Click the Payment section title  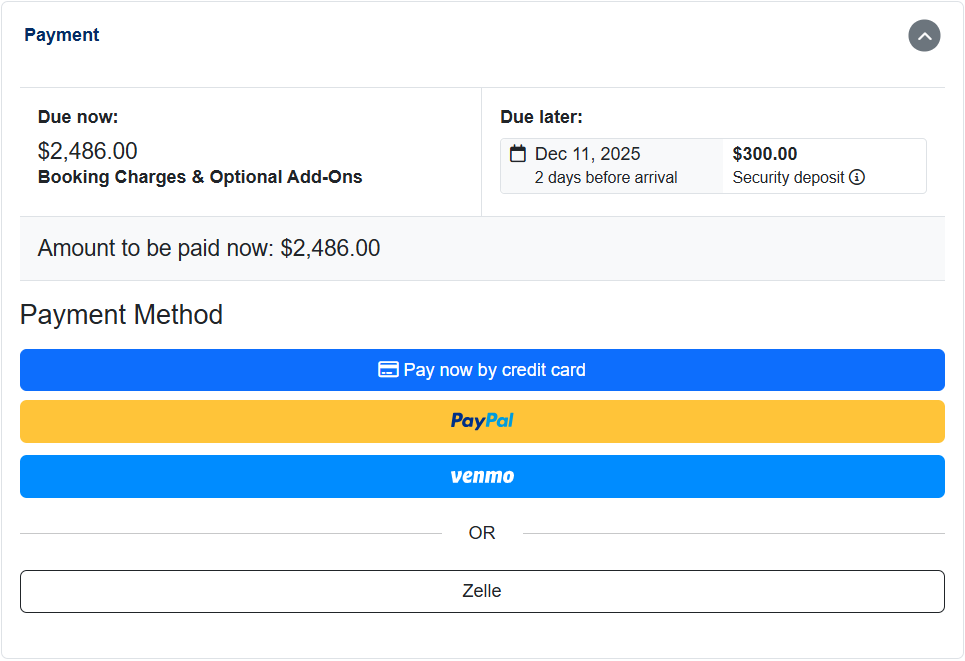coord(61,34)
